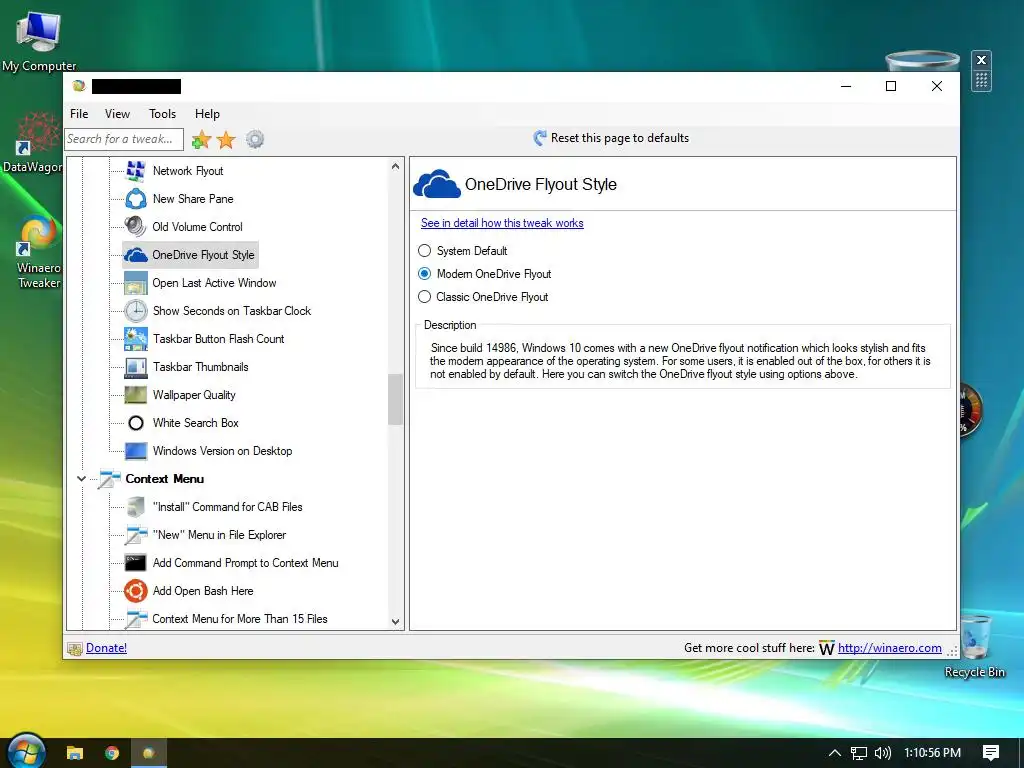The width and height of the screenshot is (1024, 768).
Task: Click the tree scrollbar down arrow
Action: [x=395, y=622]
